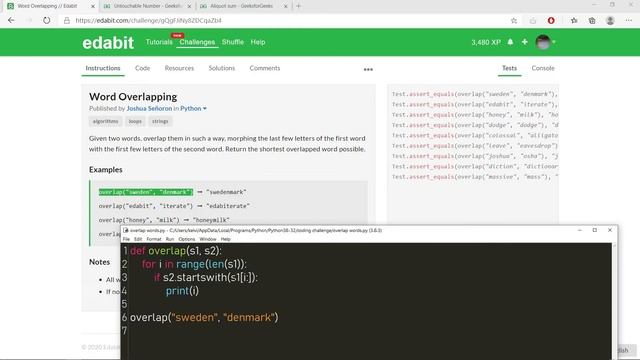Click the overlap edabit iterate example line
Screen dimensions: 640x360
(174, 206)
